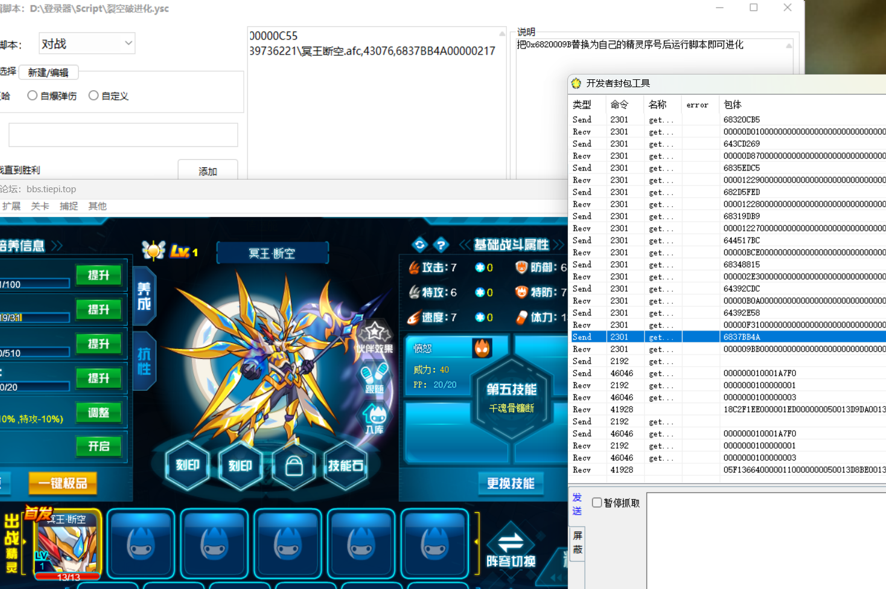The width and height of the screenshot is (886, 589).
Task: Open the 对战 script dropdown
Action: click(86, 44)
